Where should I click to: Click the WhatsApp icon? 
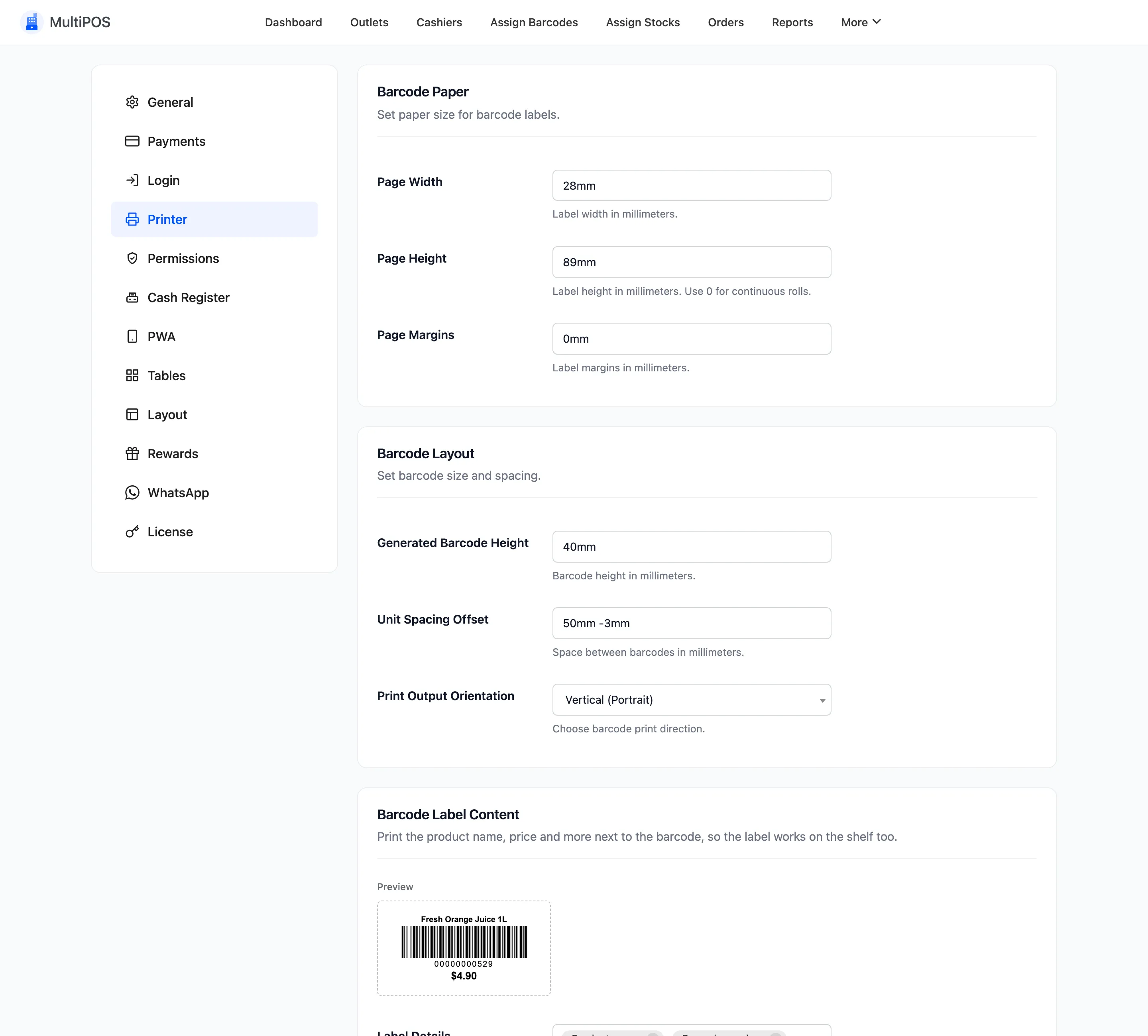(x=132, y=493)
